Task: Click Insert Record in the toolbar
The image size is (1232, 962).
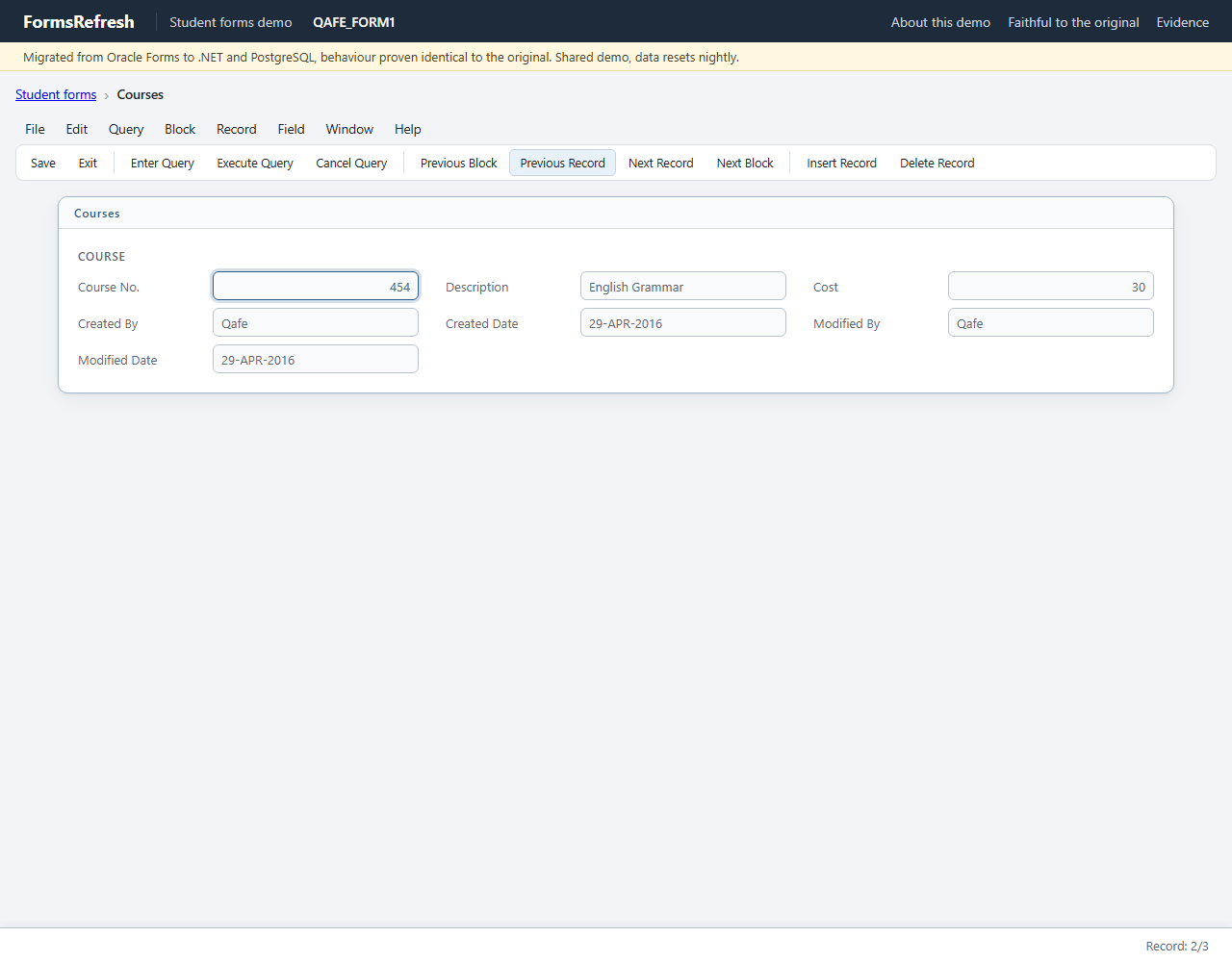Action: pos(842,163)
